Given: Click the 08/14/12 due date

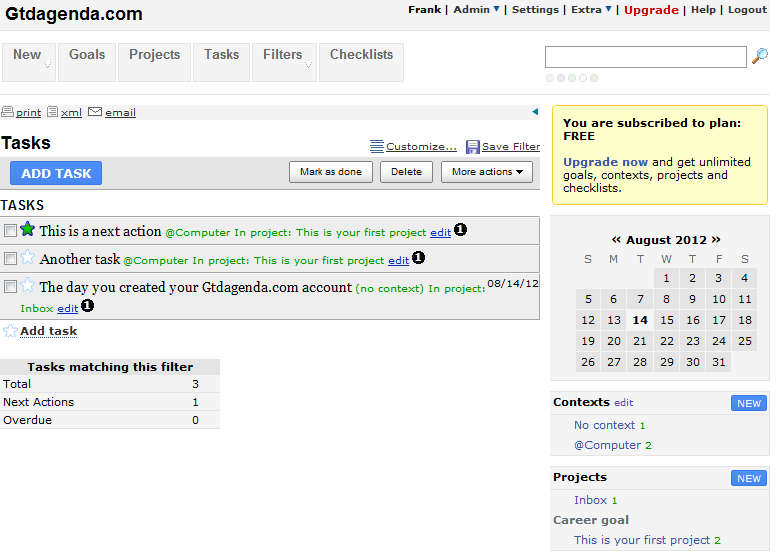Looking at the screenshot, I should click(513, 283).
